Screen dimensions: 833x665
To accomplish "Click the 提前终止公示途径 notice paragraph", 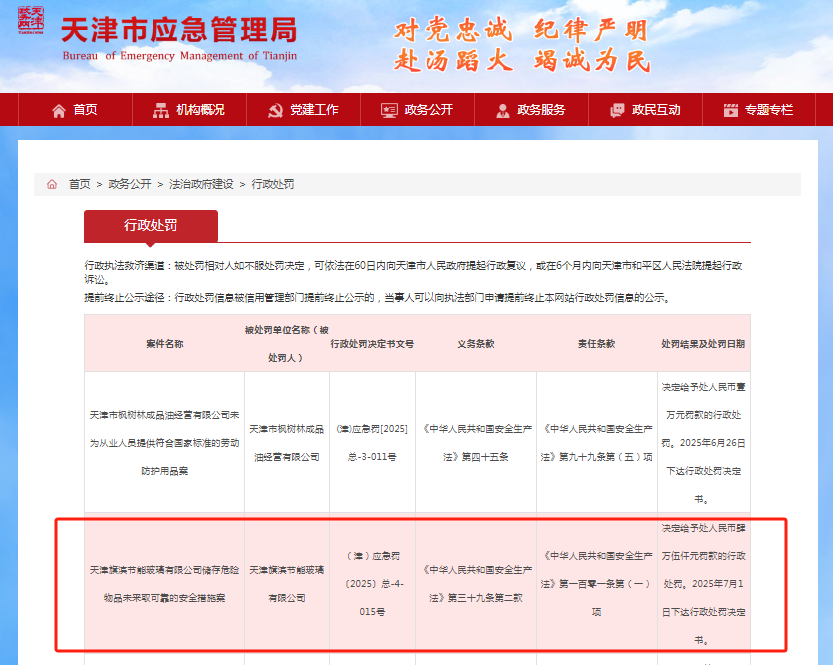I will click(x=379, y=297).
